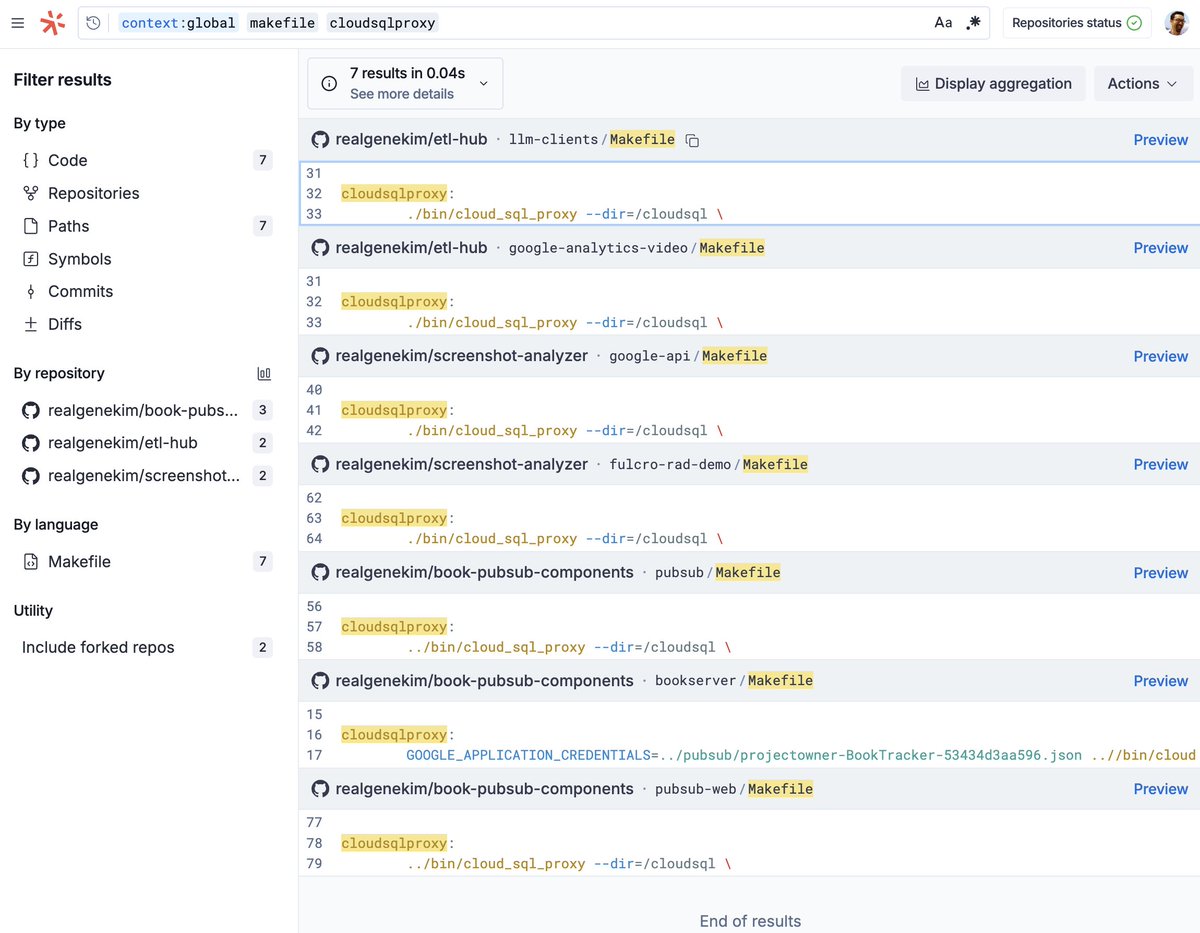The image size is (1200, 933).
Task: Open the Actions dropdown
Action: coord(1142,84)
